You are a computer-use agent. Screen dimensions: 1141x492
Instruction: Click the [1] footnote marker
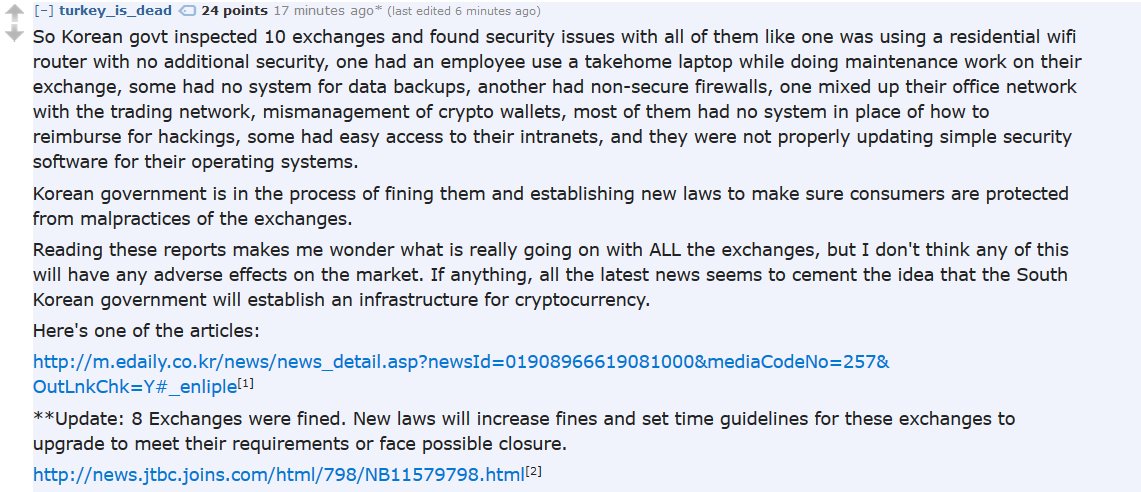(x=246, y=383)
